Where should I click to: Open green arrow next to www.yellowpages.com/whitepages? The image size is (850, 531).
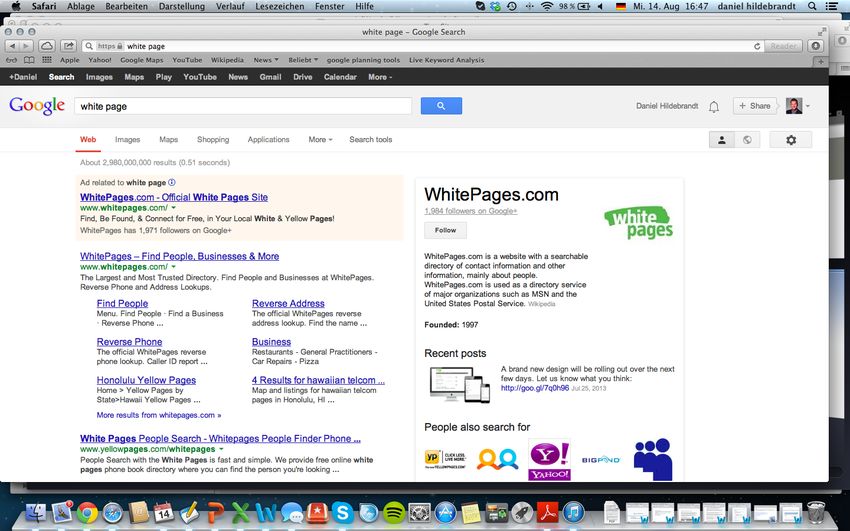click(221, 449)
